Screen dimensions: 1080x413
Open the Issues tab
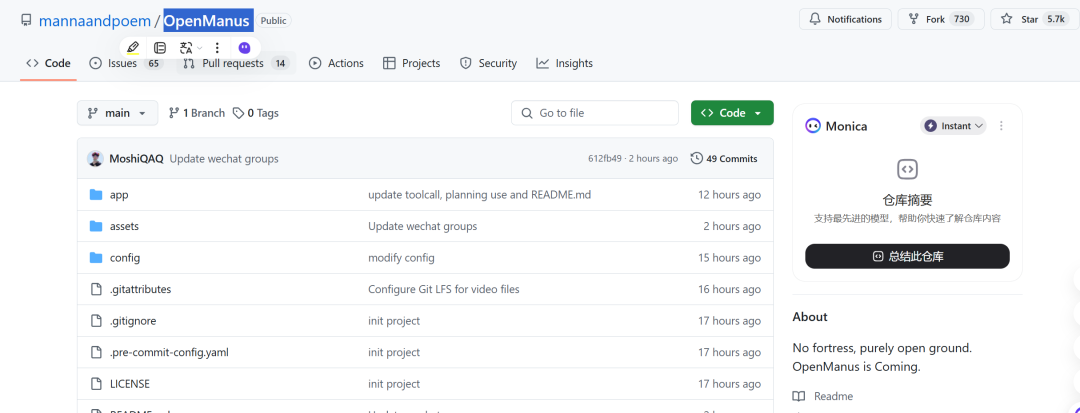[x=126, y=63]
